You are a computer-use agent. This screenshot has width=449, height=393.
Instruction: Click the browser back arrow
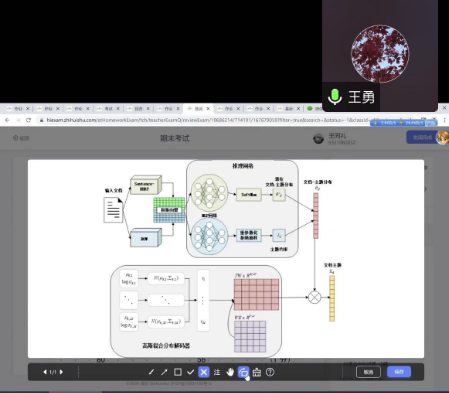pyautogui.click(x=7, y=120)
